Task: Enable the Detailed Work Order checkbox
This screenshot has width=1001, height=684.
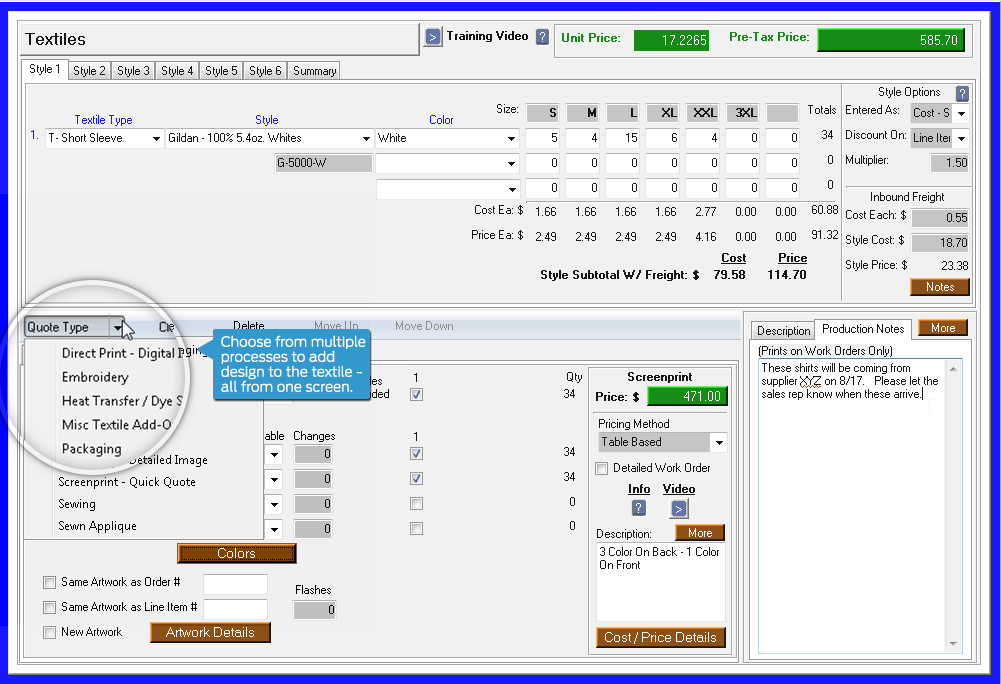Action: pos(602,468)
